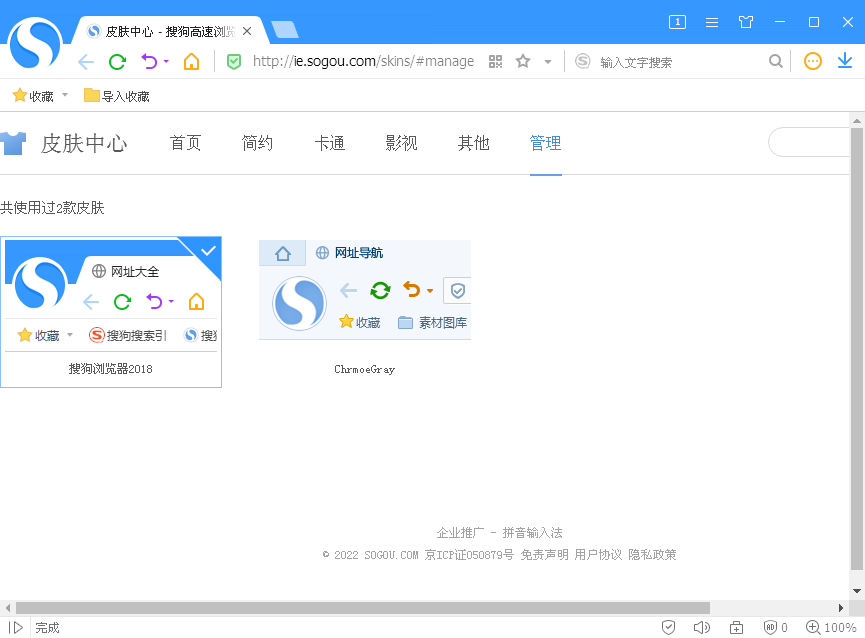Image resolution: width=865 pixels, height=638 pixels.
Task: Toggle the sidebar icon in status bar
Action: [15, 628]
